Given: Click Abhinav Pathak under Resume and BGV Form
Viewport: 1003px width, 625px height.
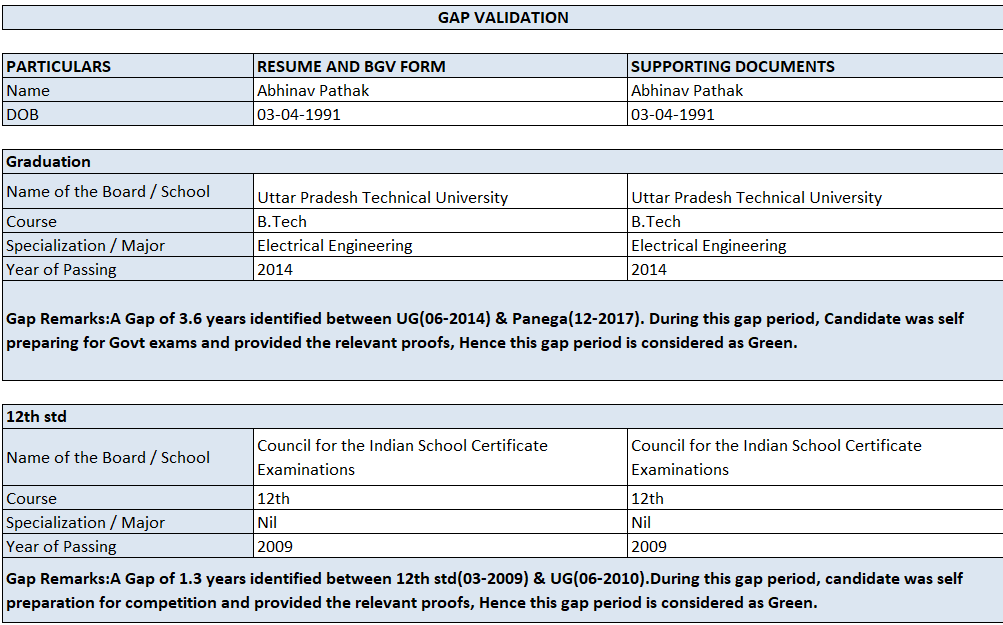Looking at the screenshot, I should pos(441,90).
